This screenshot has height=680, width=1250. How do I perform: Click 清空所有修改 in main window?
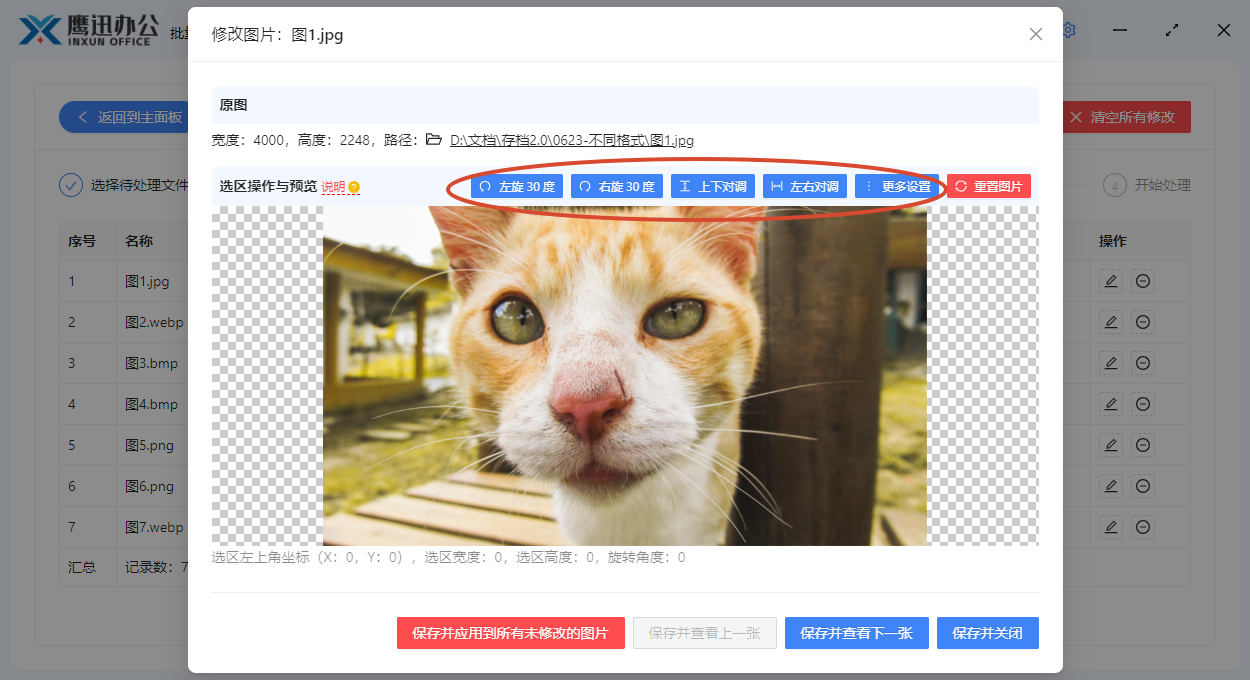(x=1125, y=117)
